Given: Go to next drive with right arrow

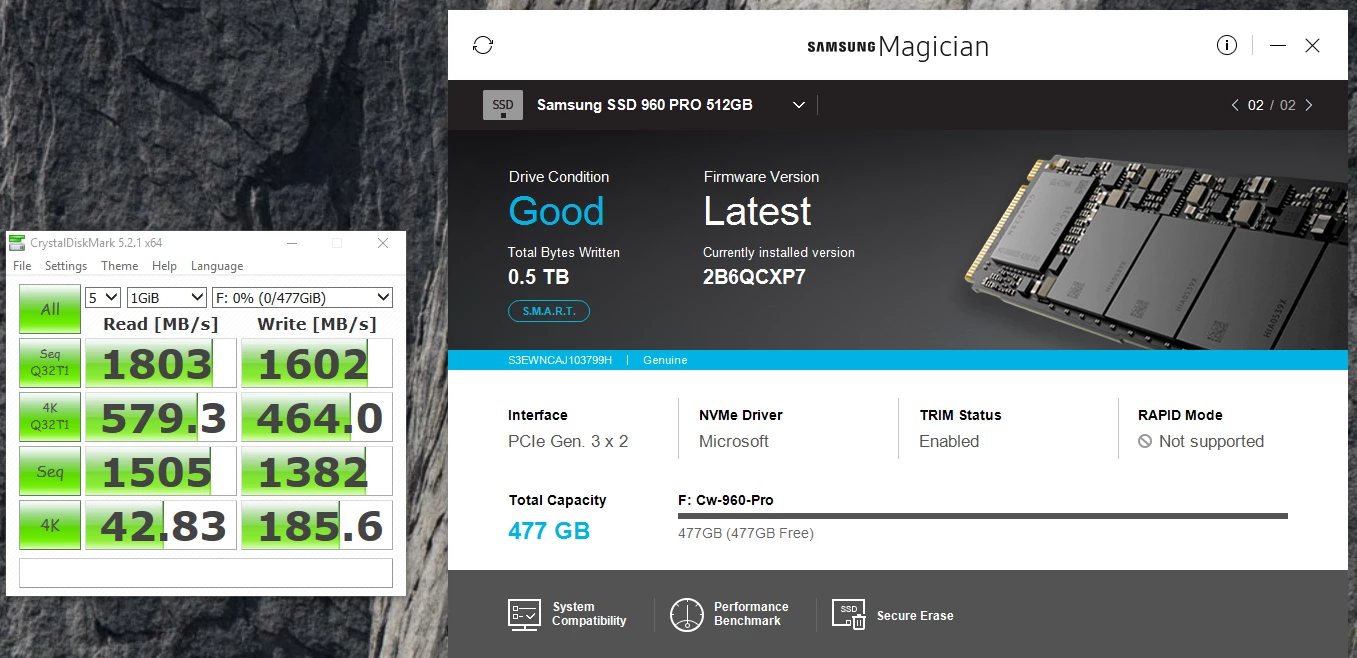Looking at the screenshot, I should click(1310, 105).
